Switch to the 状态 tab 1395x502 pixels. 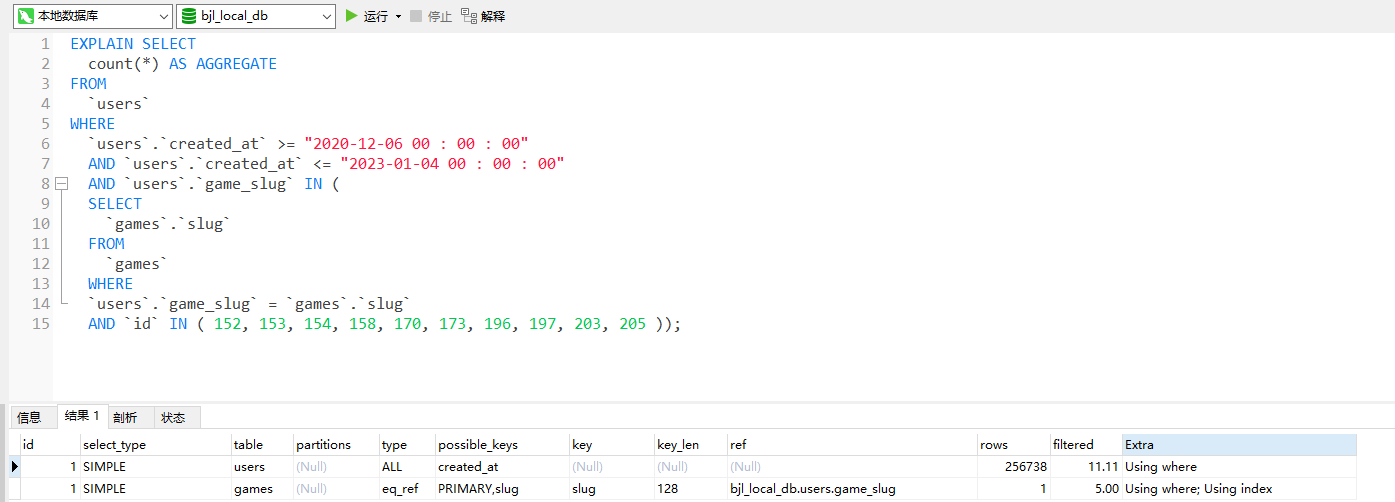(x=173, y=417)
